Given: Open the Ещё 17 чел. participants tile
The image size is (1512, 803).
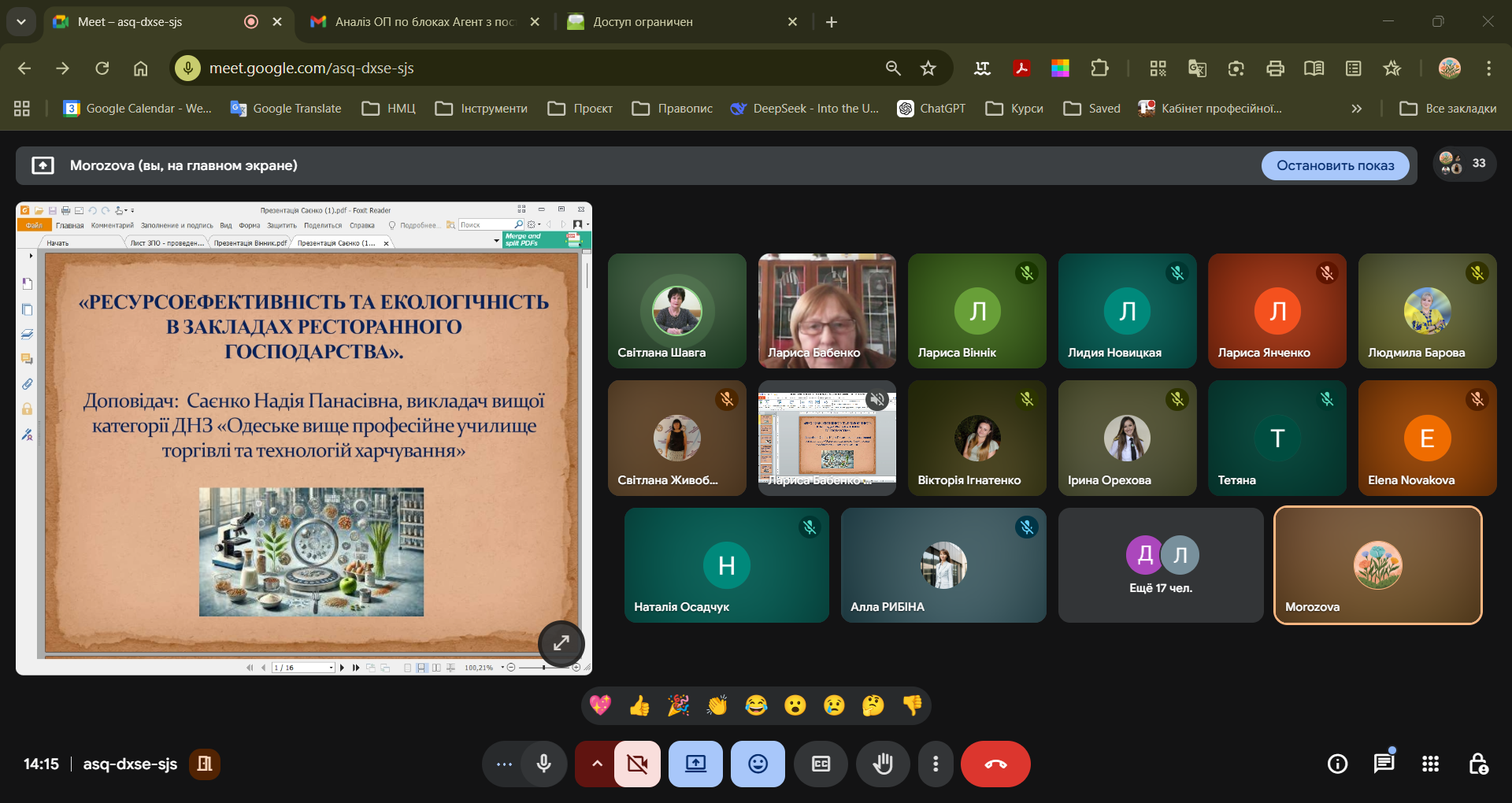Looking at the screenshot, I should pyautogui.click(x=1160, y=565).
